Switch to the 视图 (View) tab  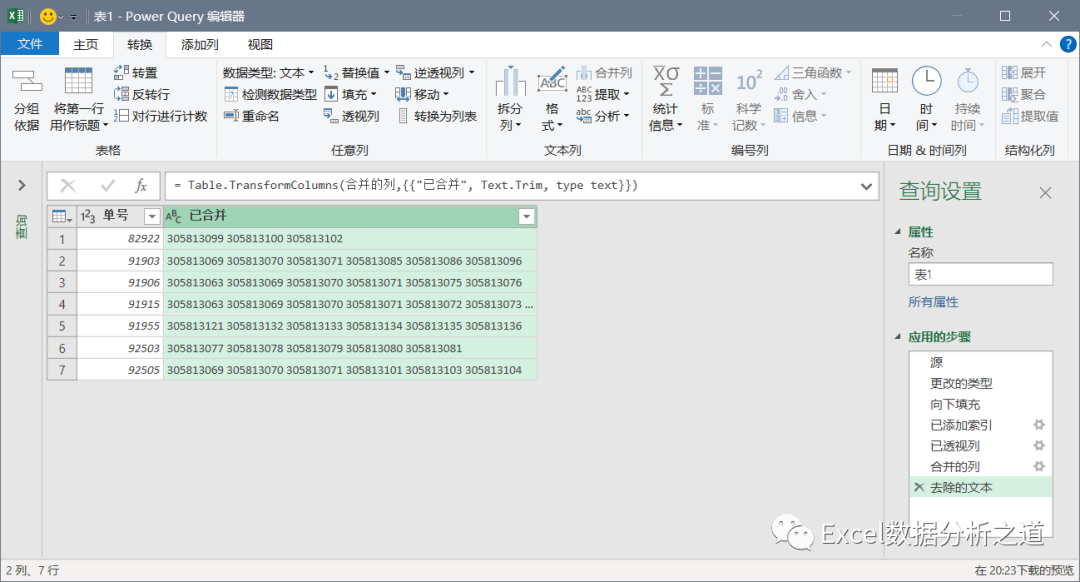[x=260, y=45]
